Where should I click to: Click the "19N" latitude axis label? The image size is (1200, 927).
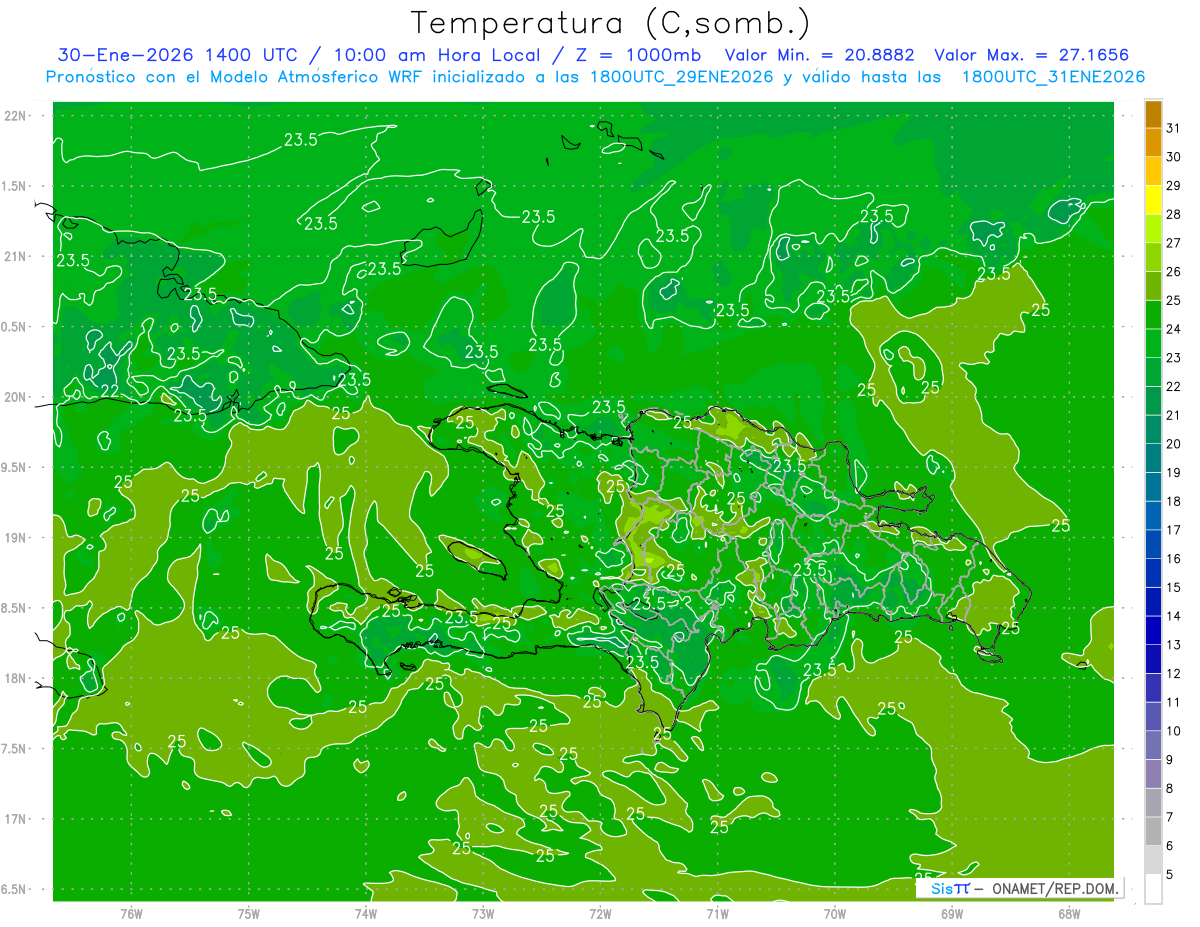15,538
